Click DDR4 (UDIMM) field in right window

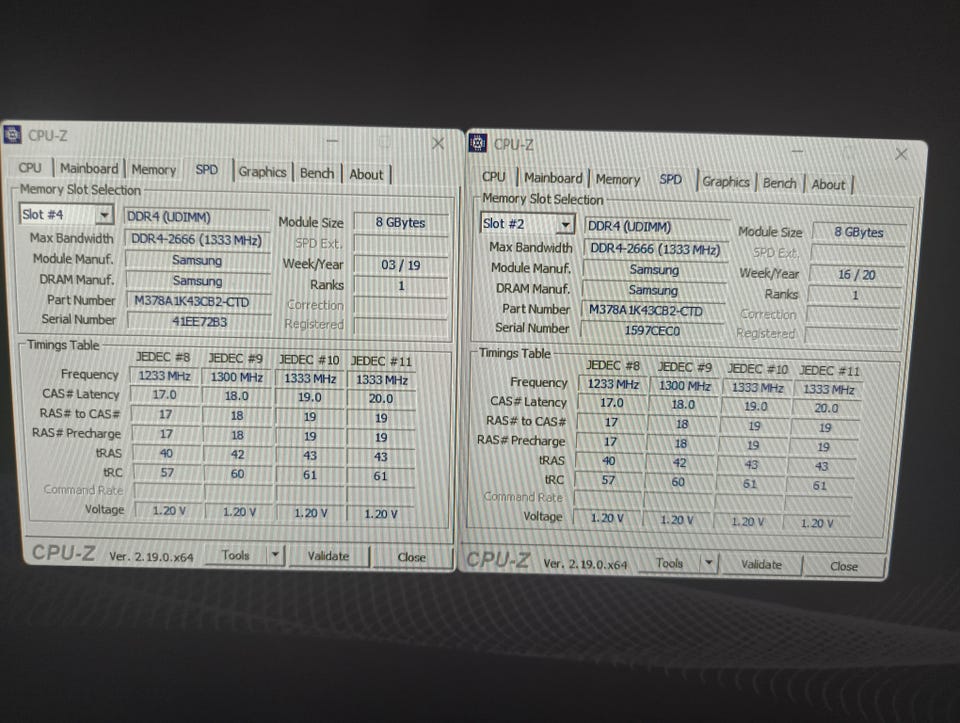tap(657, 227)
